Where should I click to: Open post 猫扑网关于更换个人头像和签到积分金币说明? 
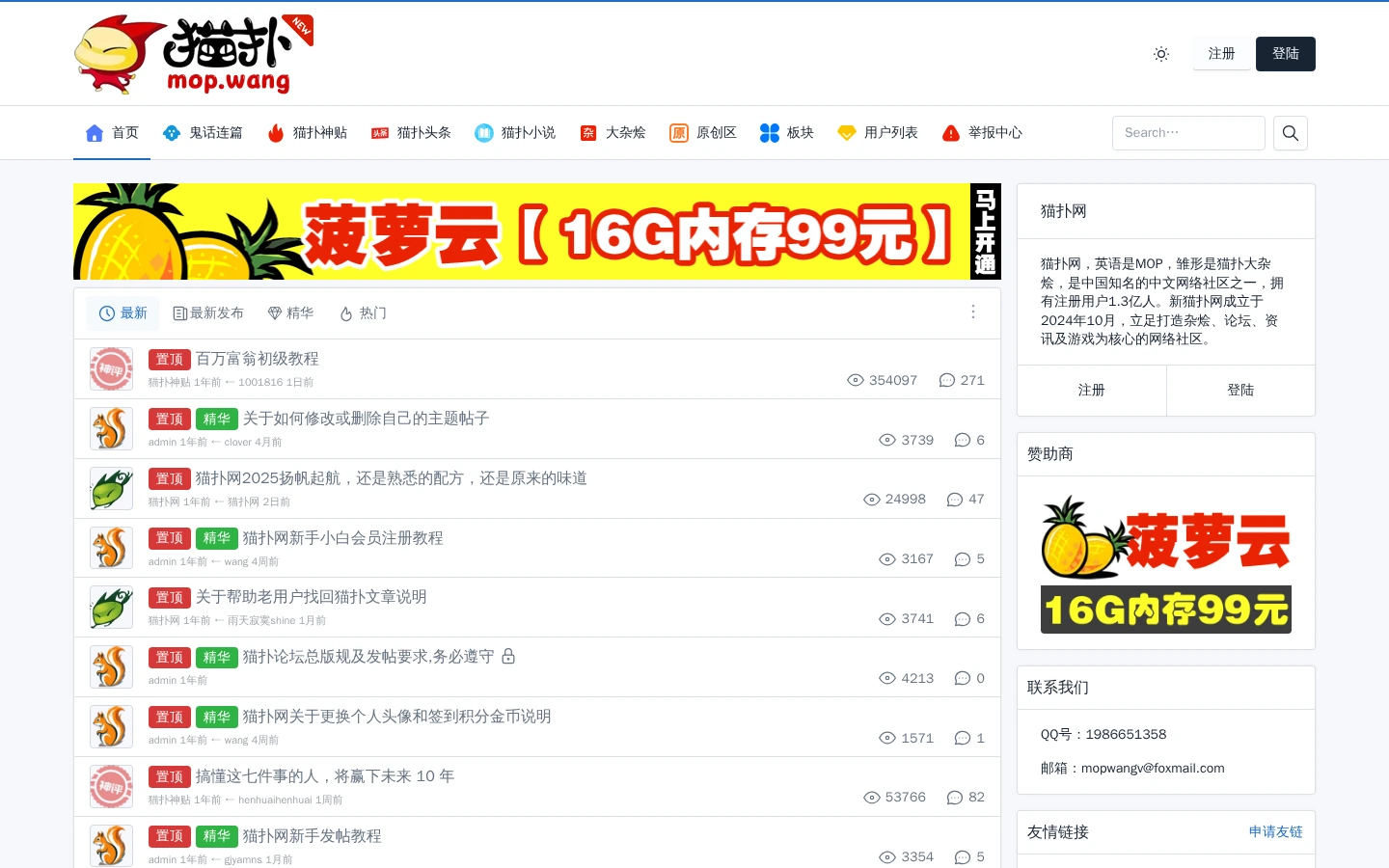[x=396, y=717]
